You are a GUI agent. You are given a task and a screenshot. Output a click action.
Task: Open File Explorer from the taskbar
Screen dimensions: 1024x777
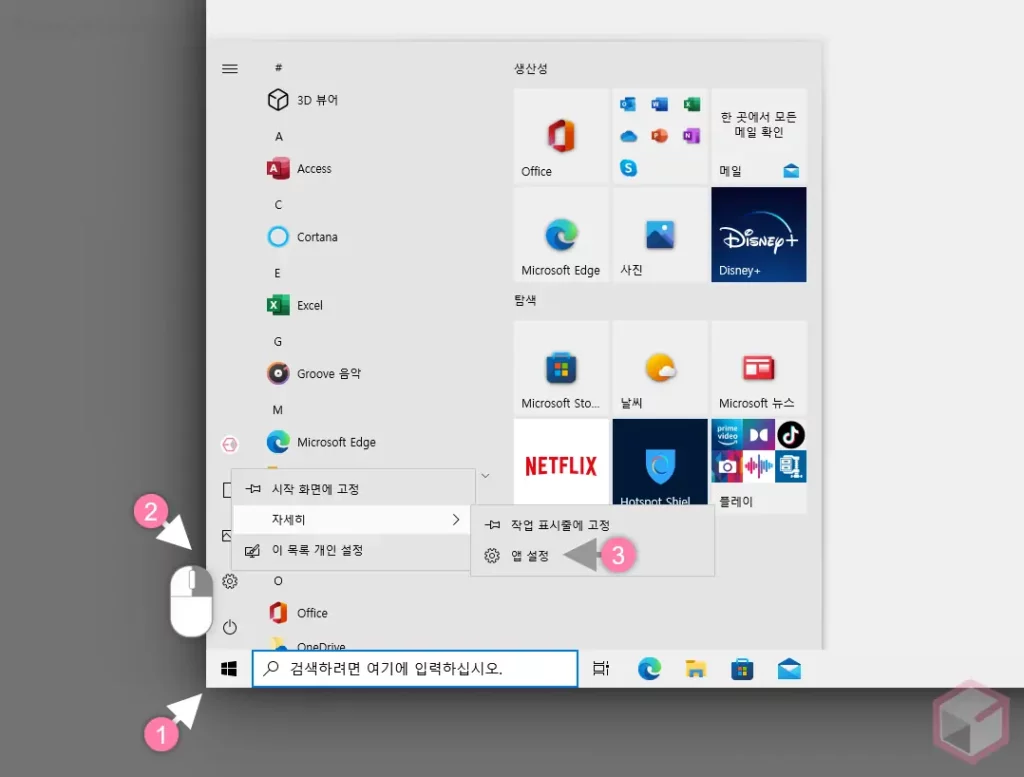pyautogui.click(x=696, y=667)
